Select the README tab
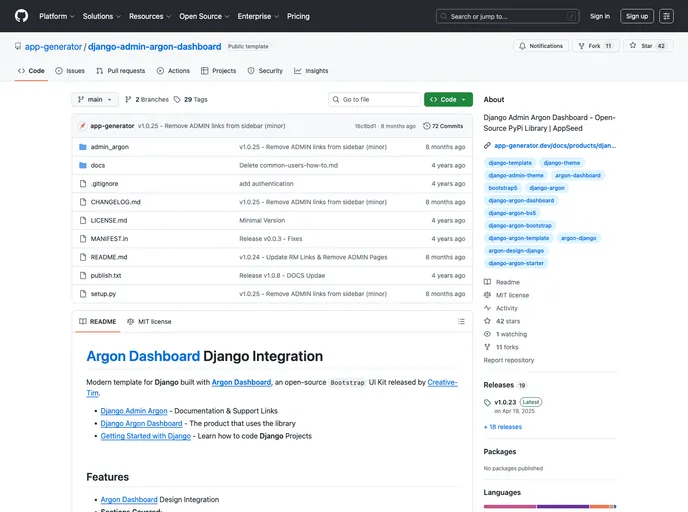 (98, 322)
